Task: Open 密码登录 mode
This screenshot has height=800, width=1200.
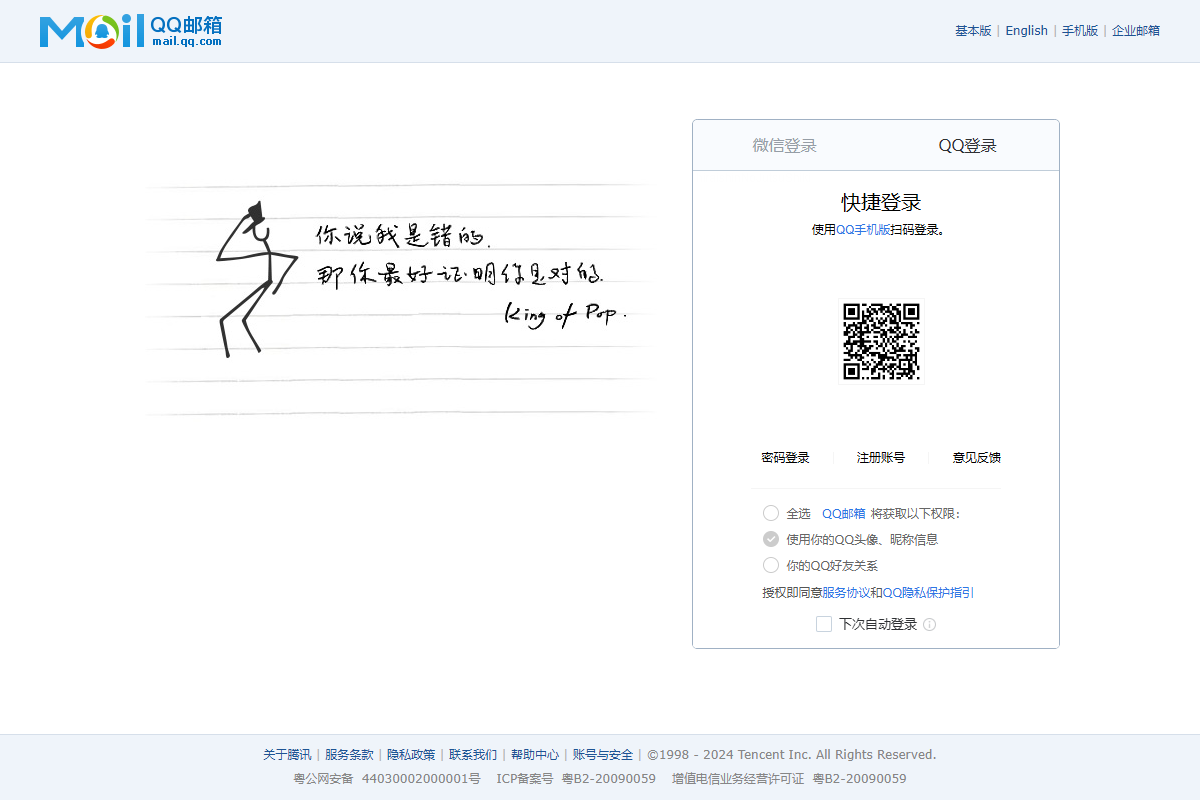Action: 786,457
